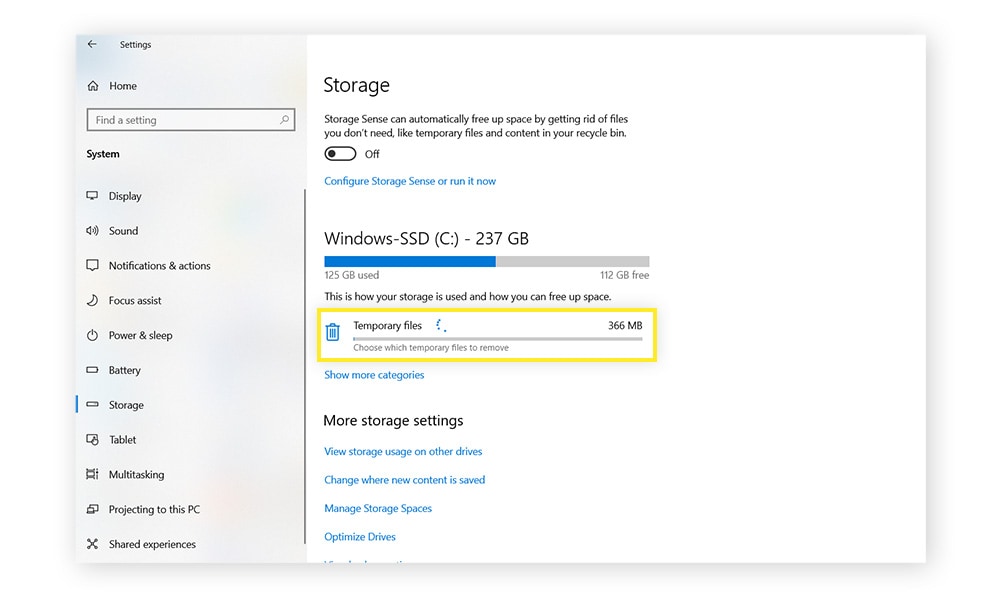Image resolution: width=1000 pixels, height=600 pixels.
Task: Click the Settings window title text
Action: 135,44
